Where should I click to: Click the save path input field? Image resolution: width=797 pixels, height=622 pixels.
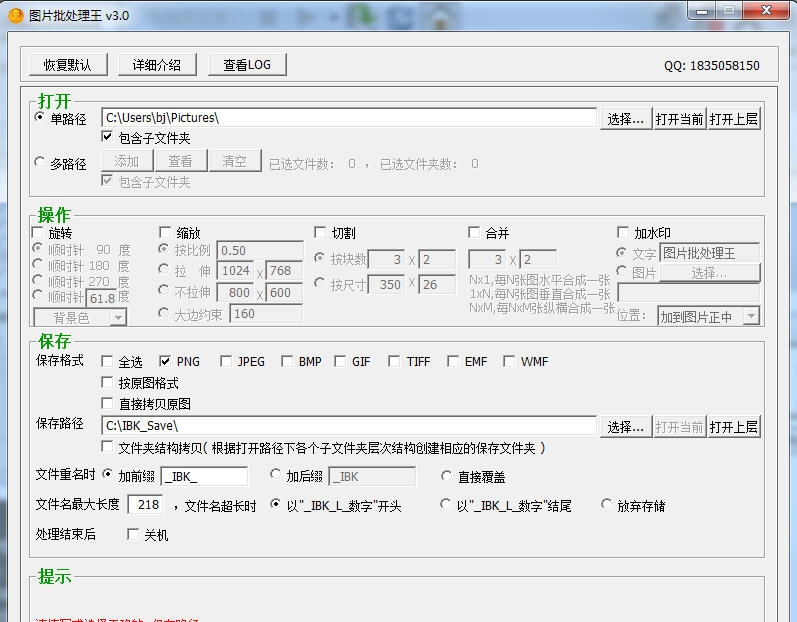tap(349, 426)
